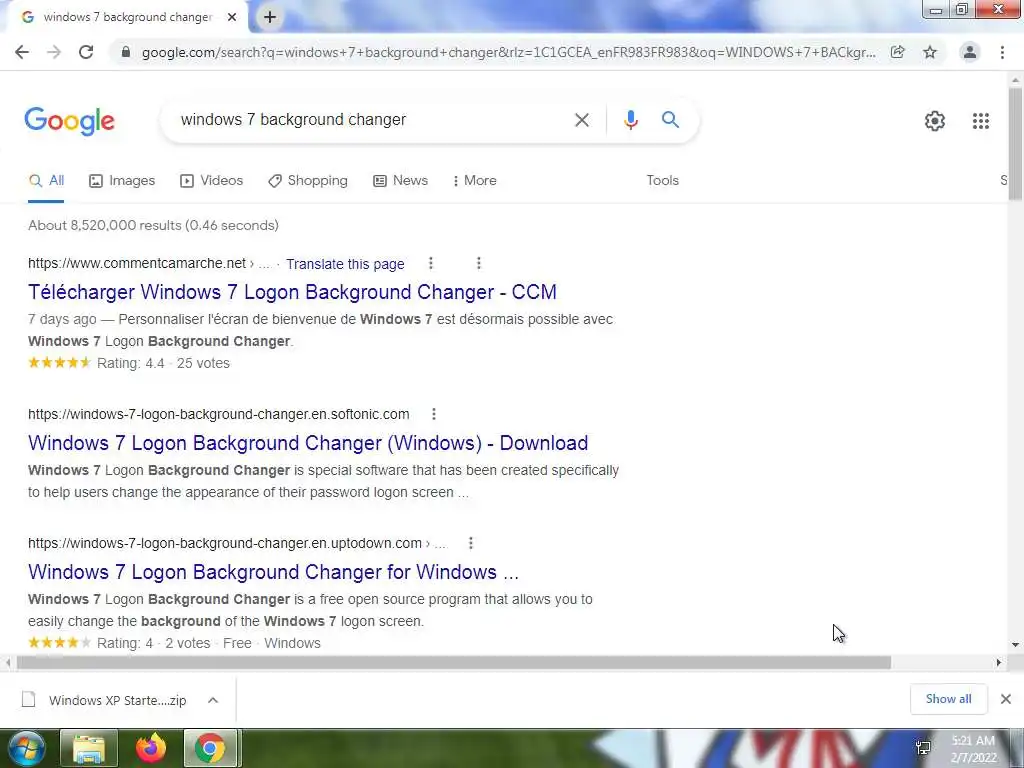Click the uptodown.com URL text
The width and height of the screenshot is (1024, 768).
225,543
